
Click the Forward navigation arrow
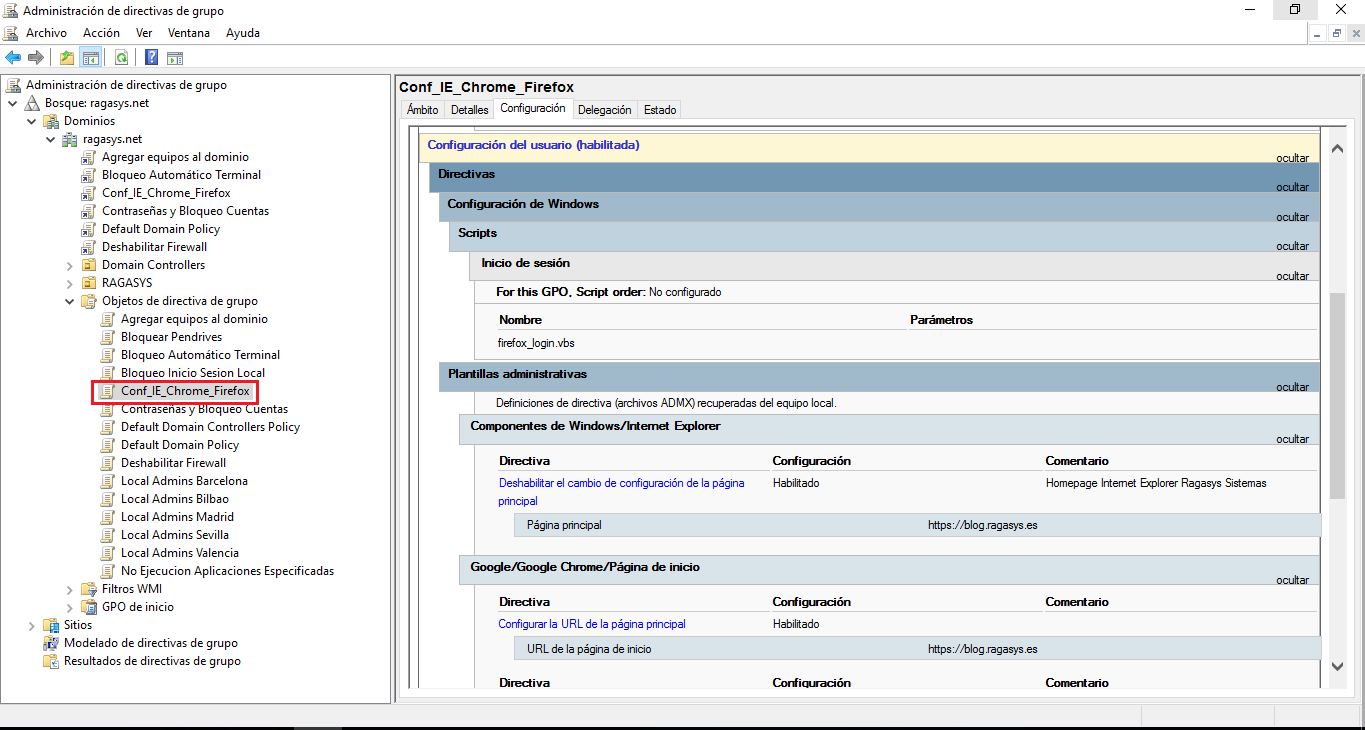click(36, 57)
